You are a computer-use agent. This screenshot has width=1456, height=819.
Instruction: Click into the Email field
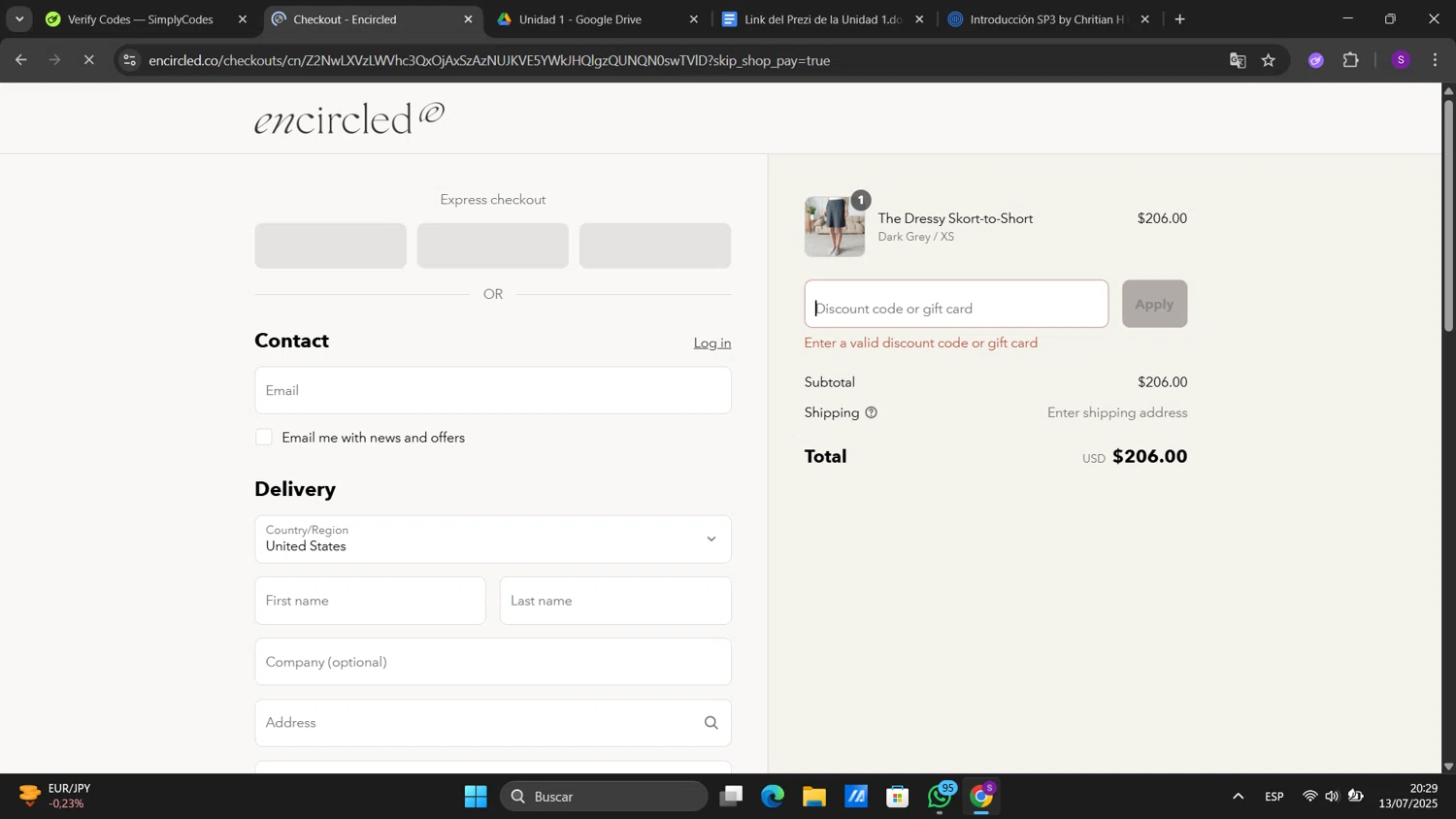tap(493, 390)
